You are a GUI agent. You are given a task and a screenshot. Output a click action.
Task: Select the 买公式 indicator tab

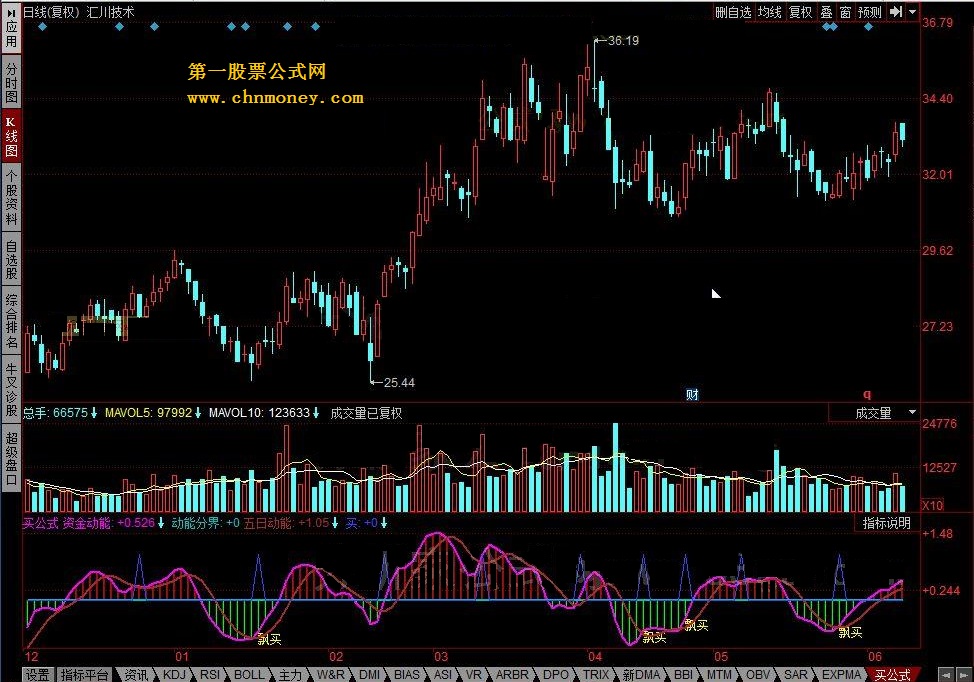coord(892,675)
